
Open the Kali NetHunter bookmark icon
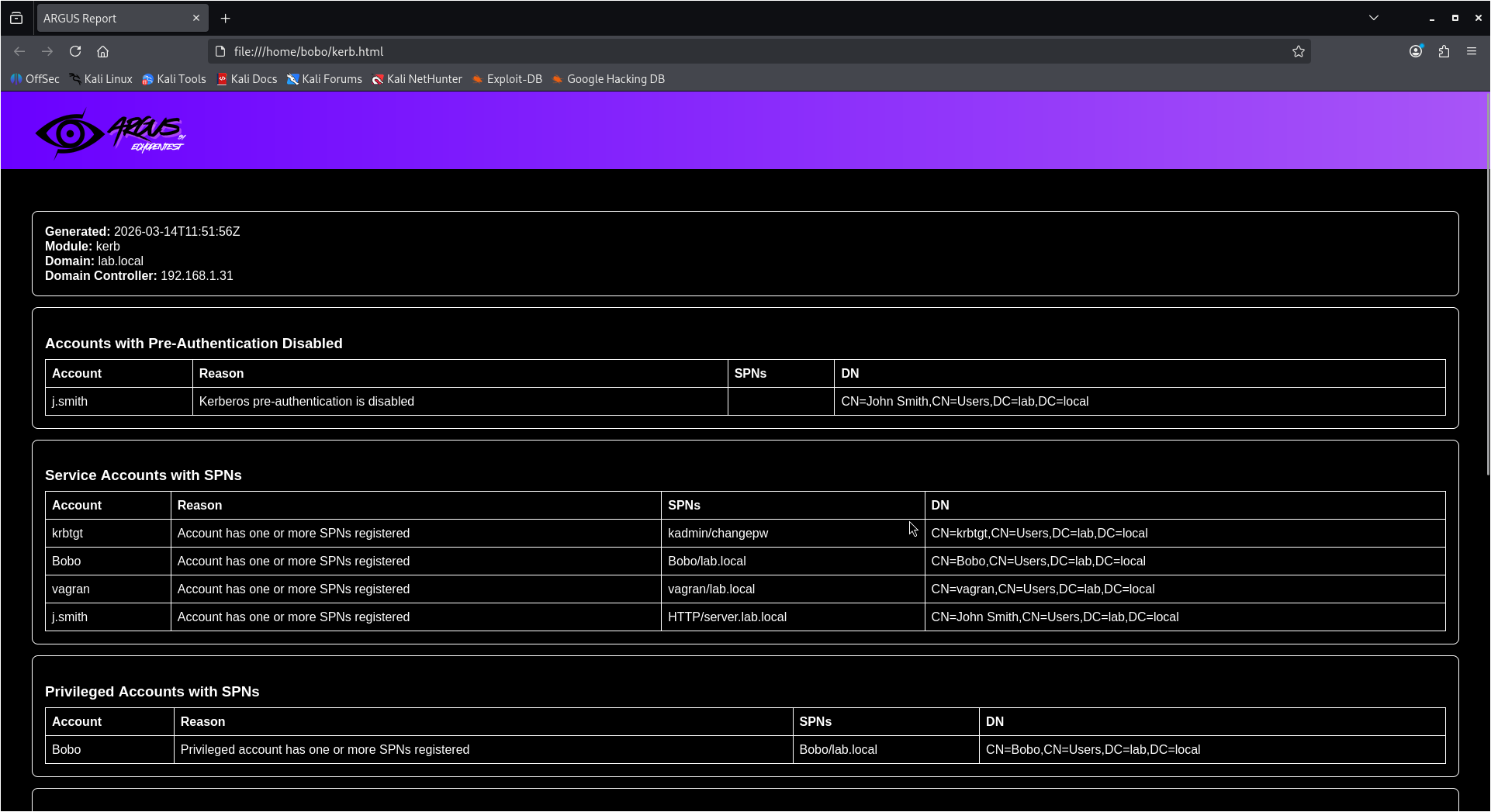(379, 78)
